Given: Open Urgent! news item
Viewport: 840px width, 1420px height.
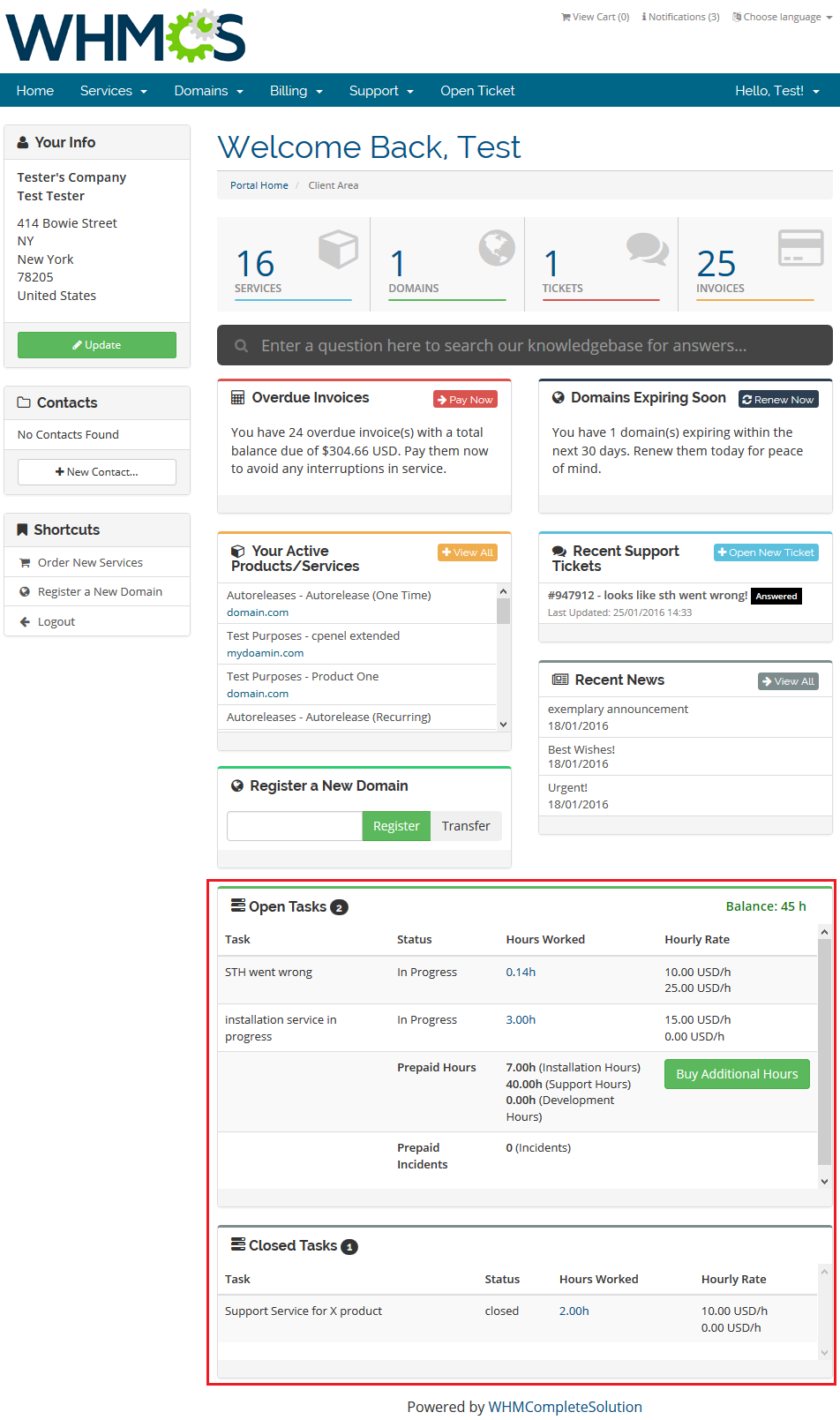Looking at the screenshot, I should pos(567,788).
